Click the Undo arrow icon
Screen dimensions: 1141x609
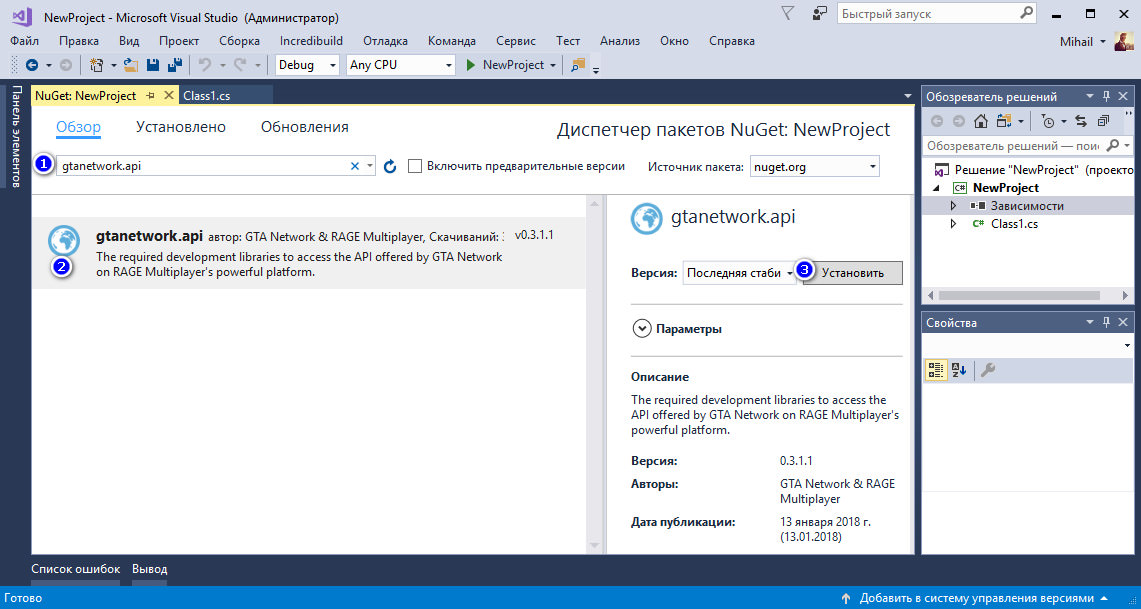(205, 65)
